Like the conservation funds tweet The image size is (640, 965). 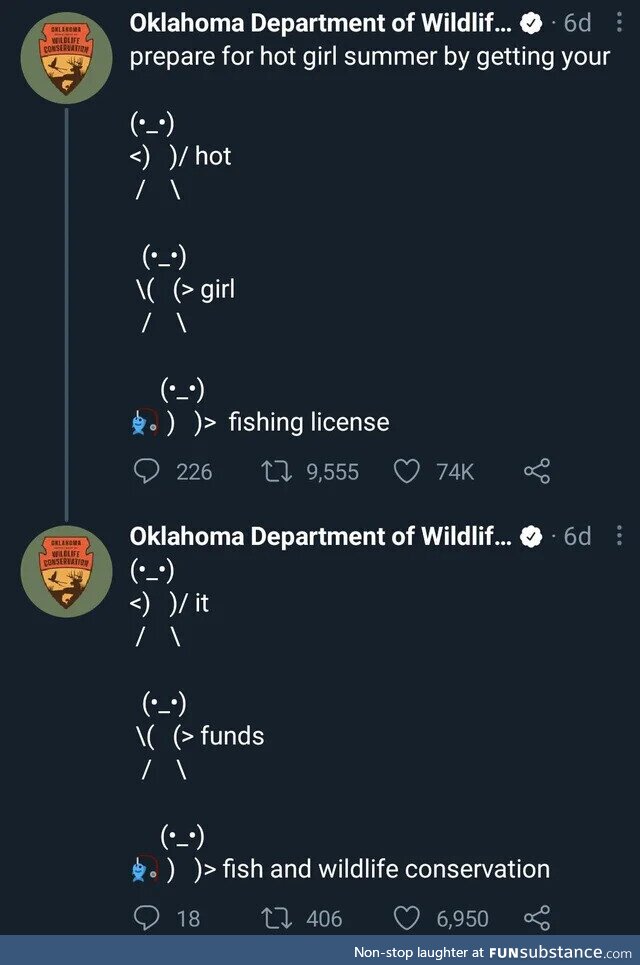[406, 917]
